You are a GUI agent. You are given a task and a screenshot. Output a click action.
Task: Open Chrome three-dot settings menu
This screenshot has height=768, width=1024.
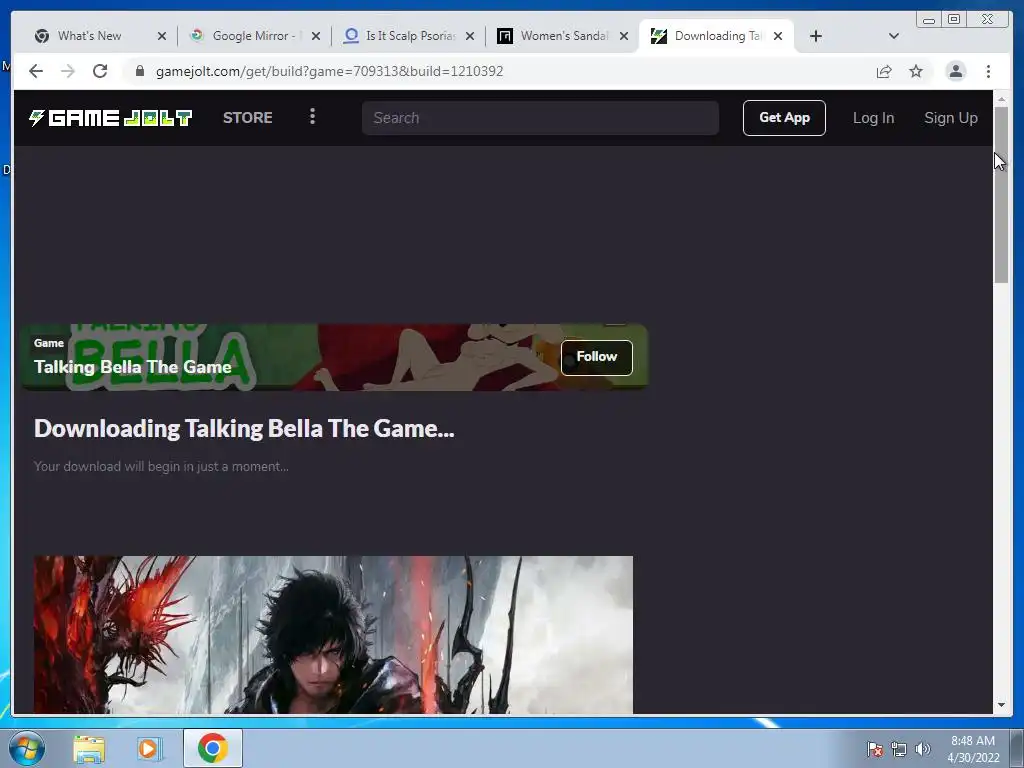[x=988, y=71]
